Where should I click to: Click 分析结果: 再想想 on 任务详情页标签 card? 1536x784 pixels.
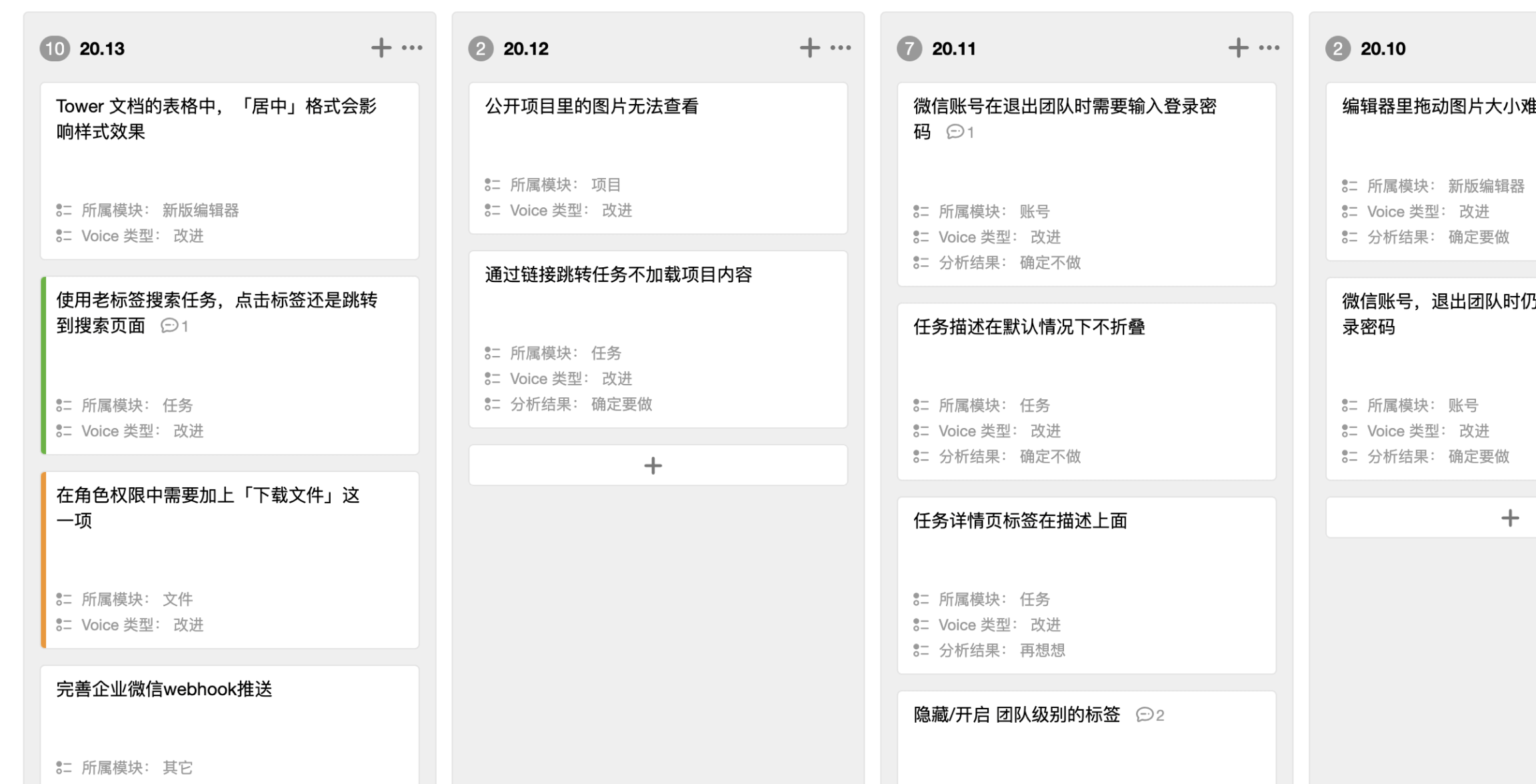pyautogui.click(x=989, y=651)
